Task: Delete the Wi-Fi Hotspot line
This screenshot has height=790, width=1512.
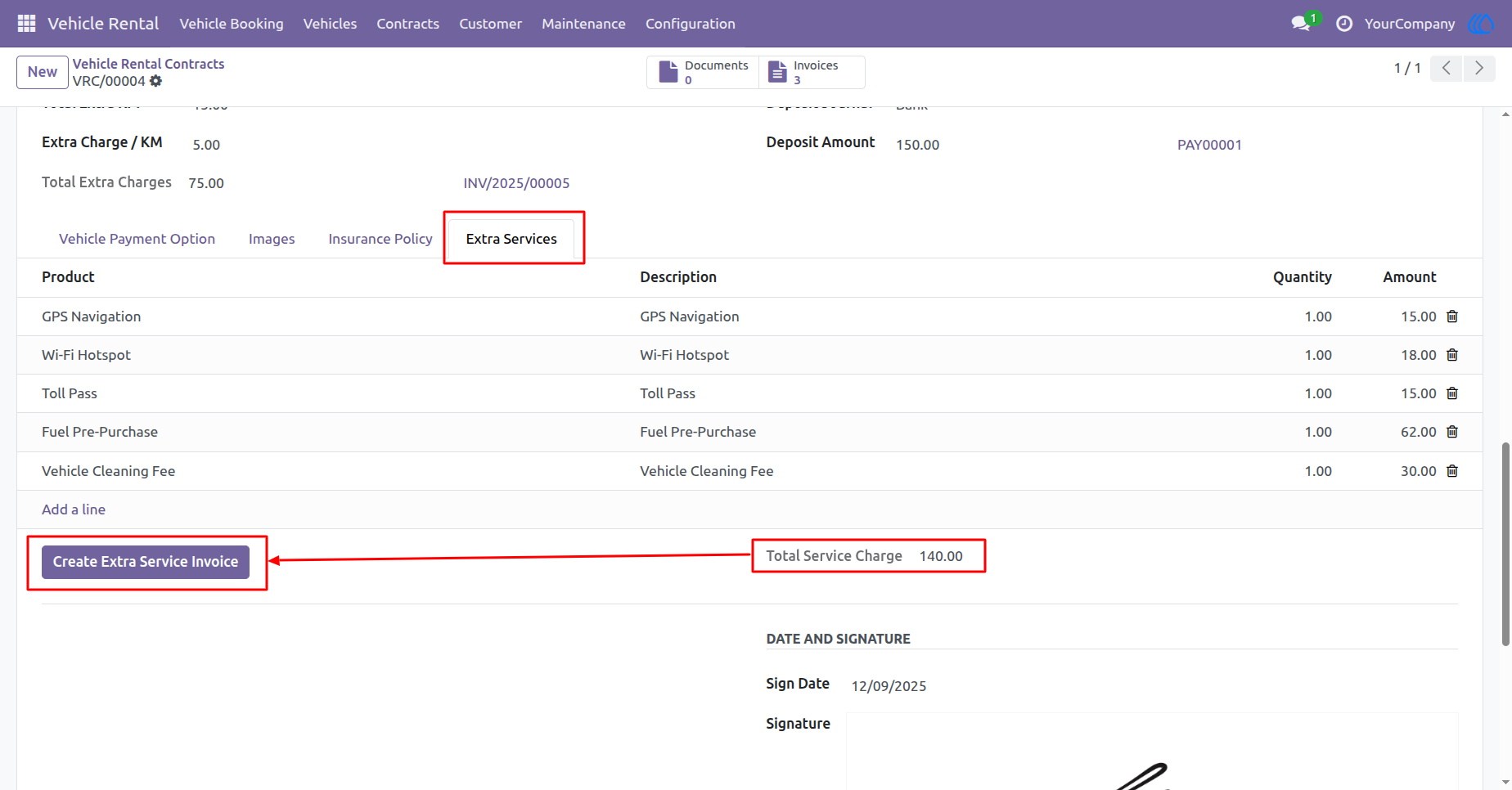Action: click(1452, 355)
